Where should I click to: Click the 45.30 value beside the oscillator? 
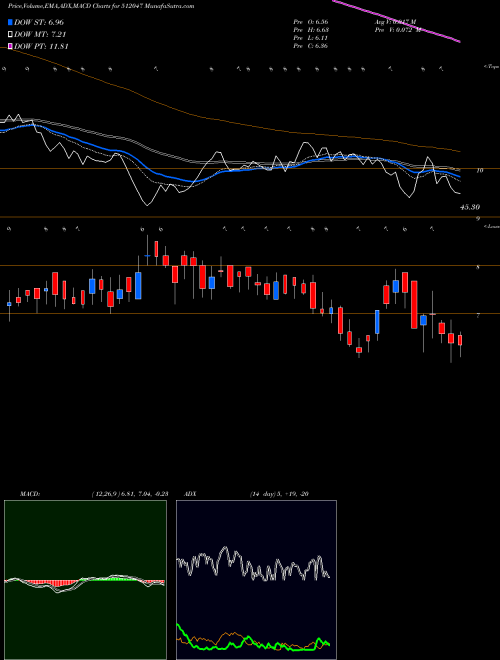click(x=471, y=207)
